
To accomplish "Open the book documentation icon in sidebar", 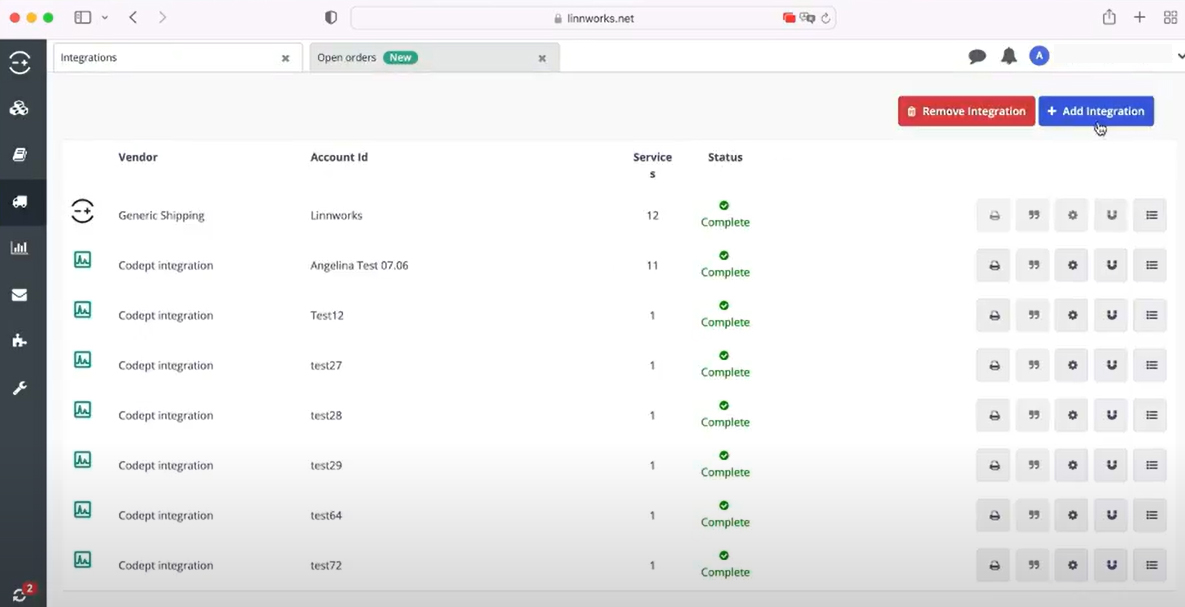I will [22, 154].
